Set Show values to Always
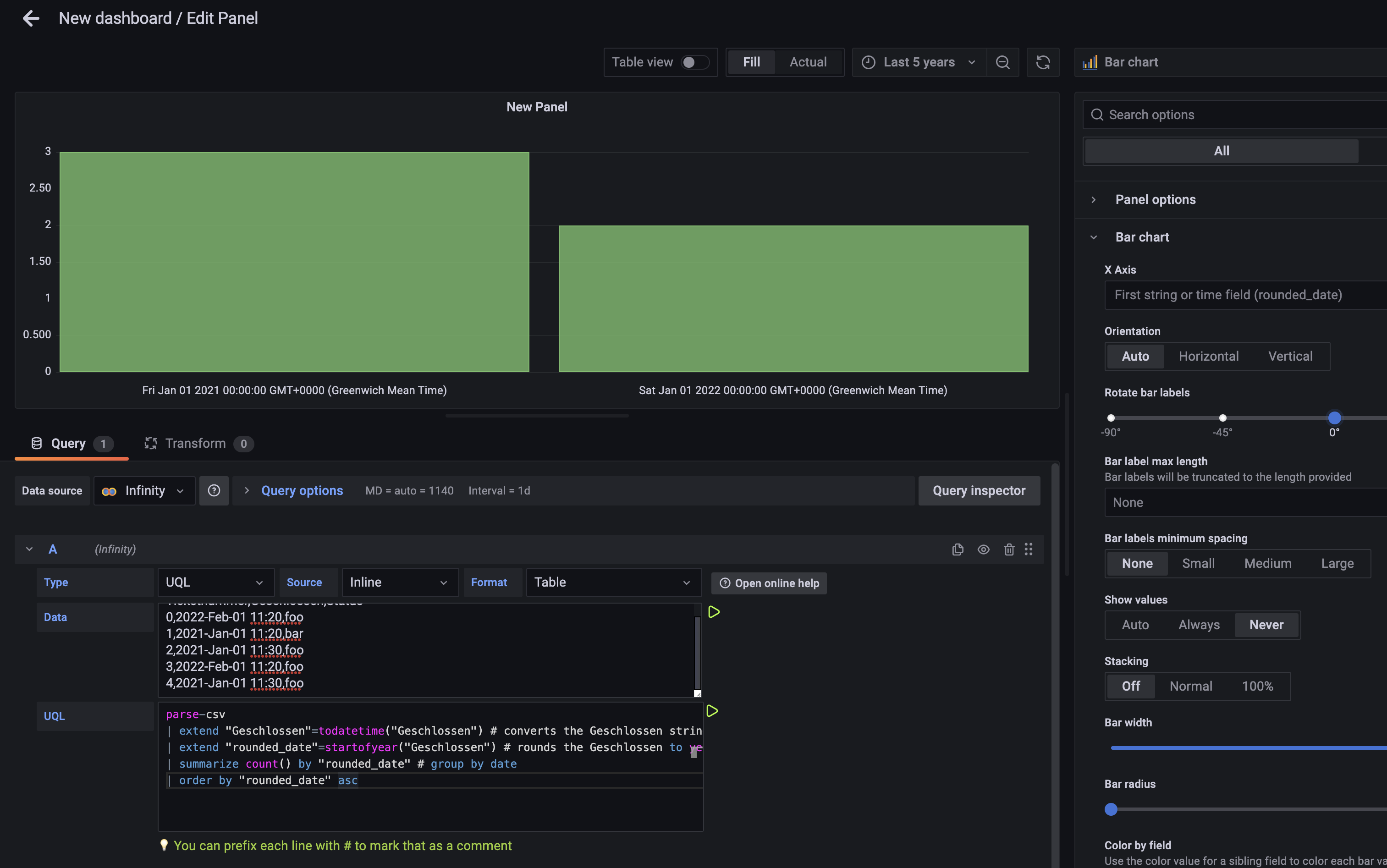The image size is (1387, 868). tap(1199, 625)
